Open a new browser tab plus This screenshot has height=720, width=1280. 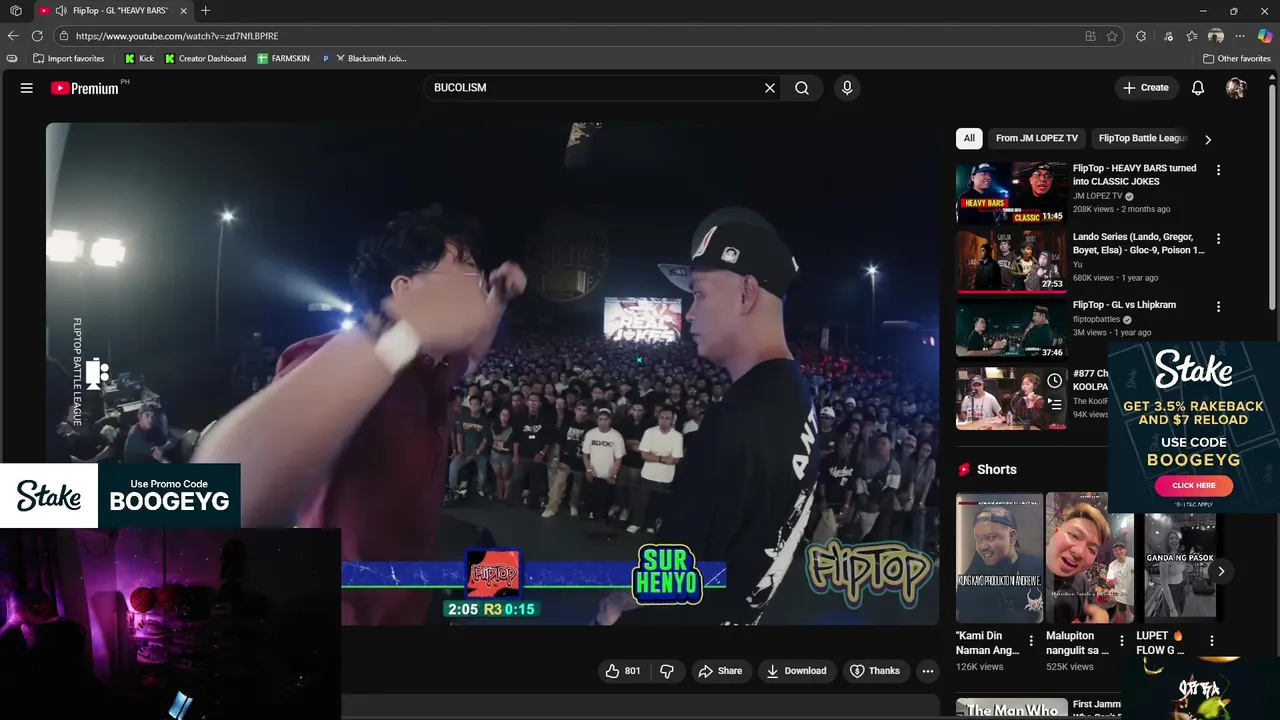point(206,11)
